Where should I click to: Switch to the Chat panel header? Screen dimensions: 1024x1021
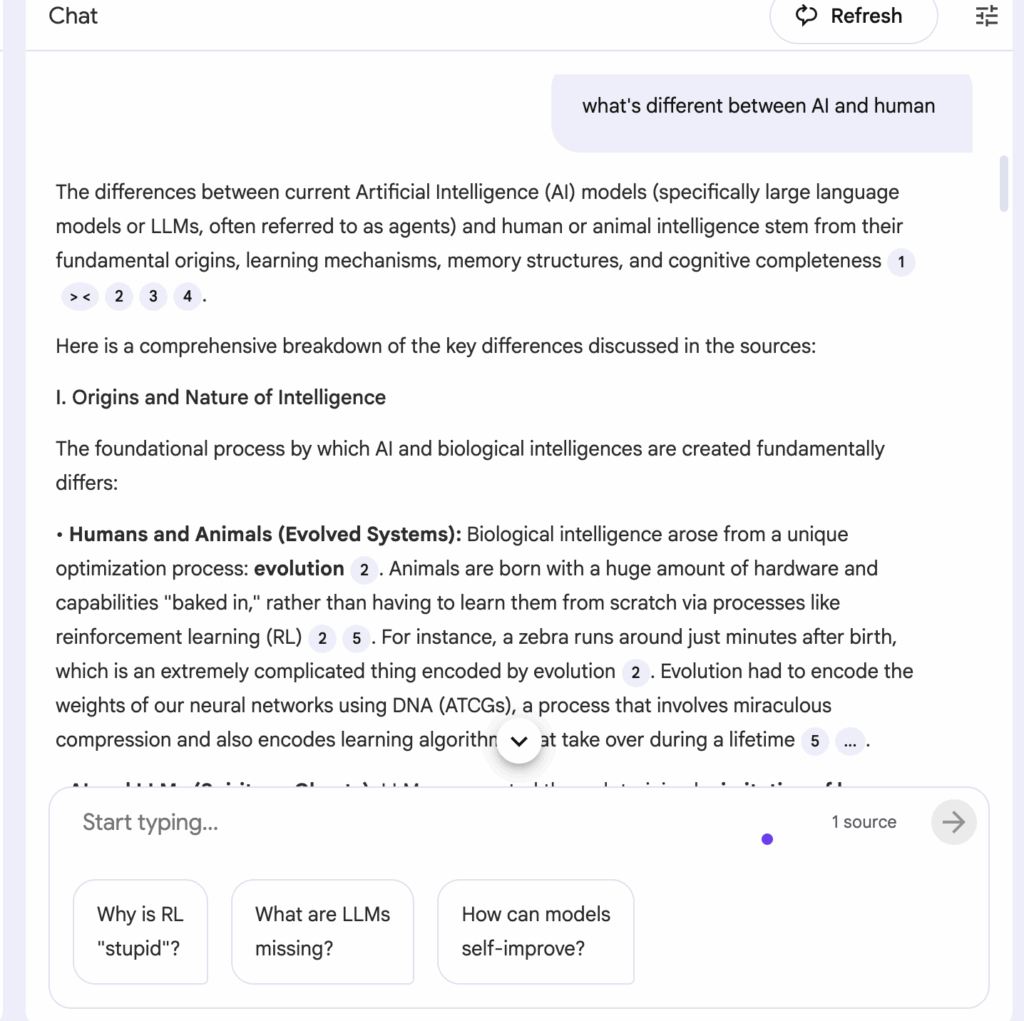pos(72,16)
